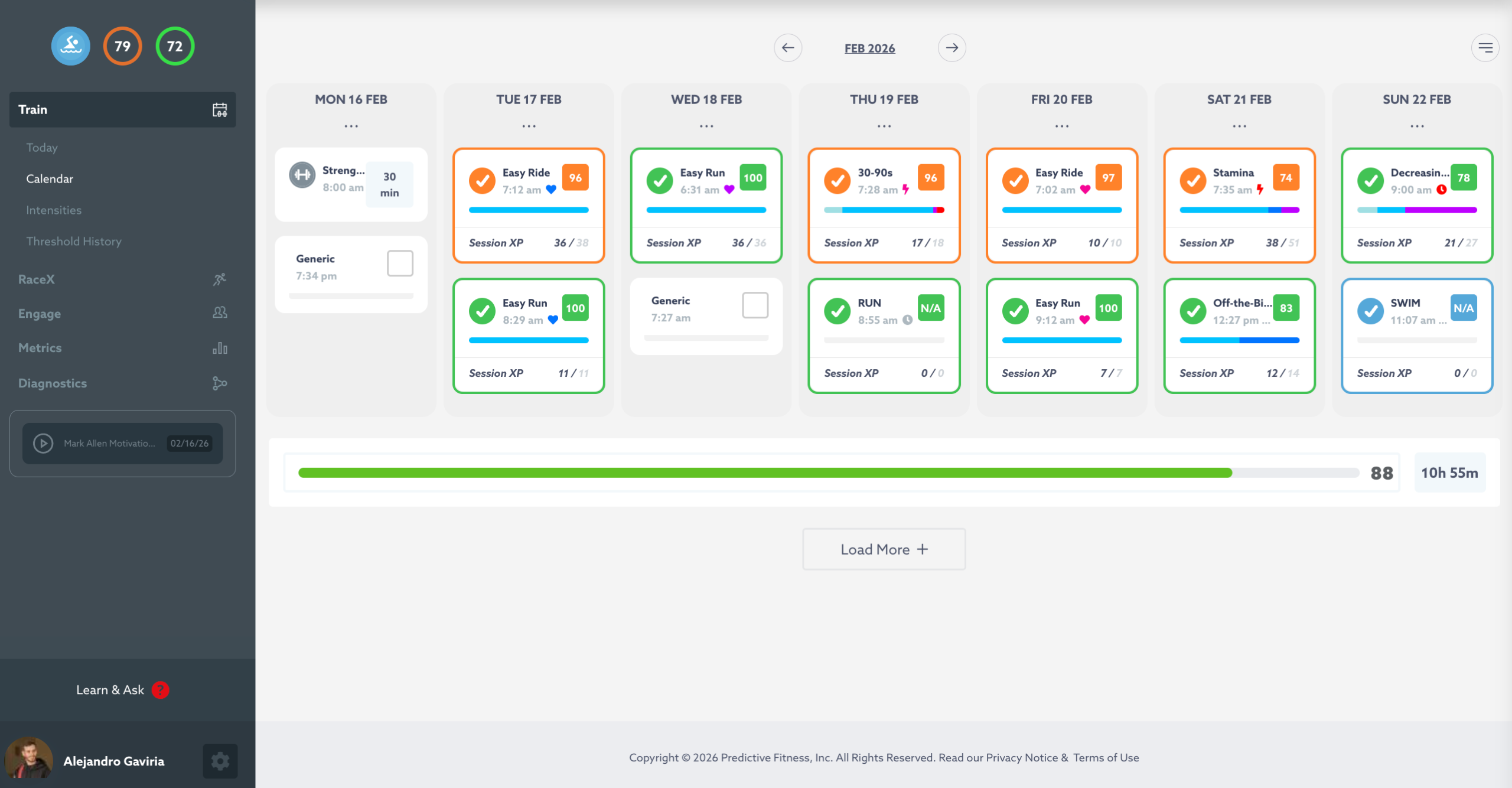Viewport: 1512px width, 788px height.
Task: Open the Terms of Use link
Action: click(1106, 757)
